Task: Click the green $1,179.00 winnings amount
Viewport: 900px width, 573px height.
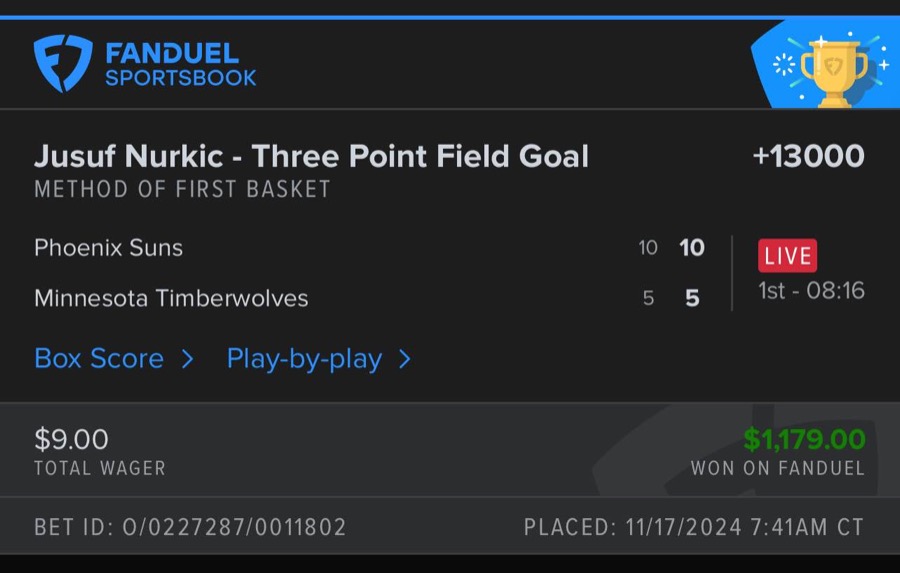Action: tap(804, 439)
